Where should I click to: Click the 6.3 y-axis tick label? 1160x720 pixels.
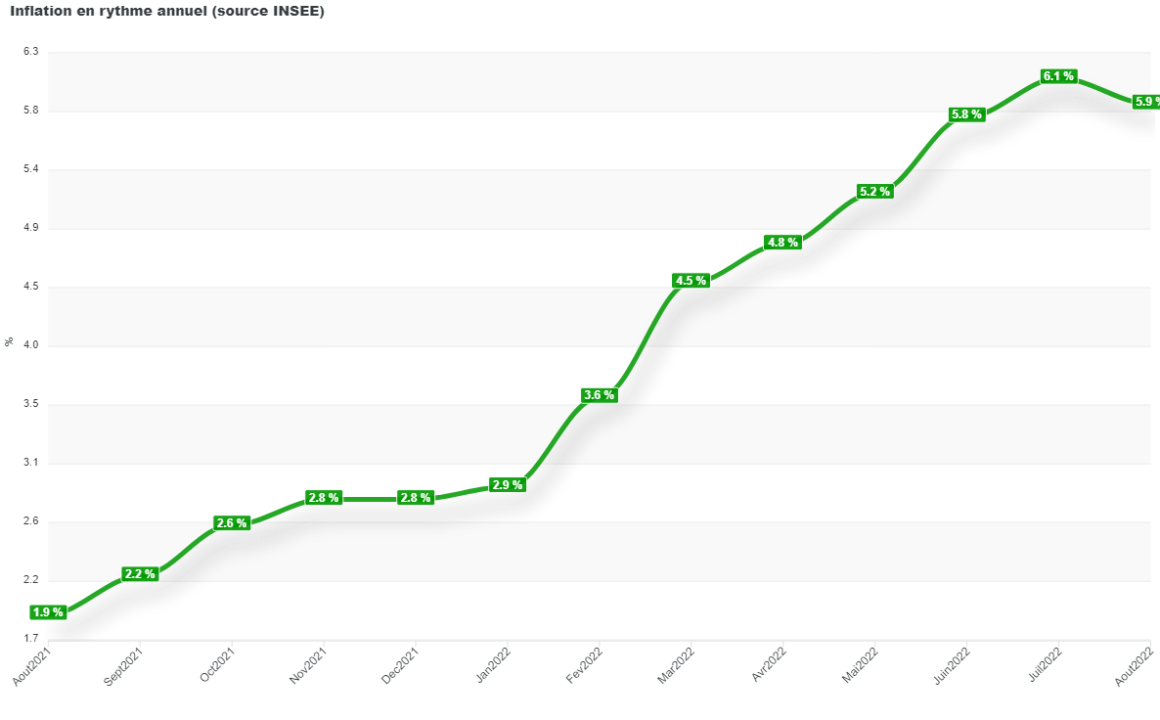[x=30, y=52]
